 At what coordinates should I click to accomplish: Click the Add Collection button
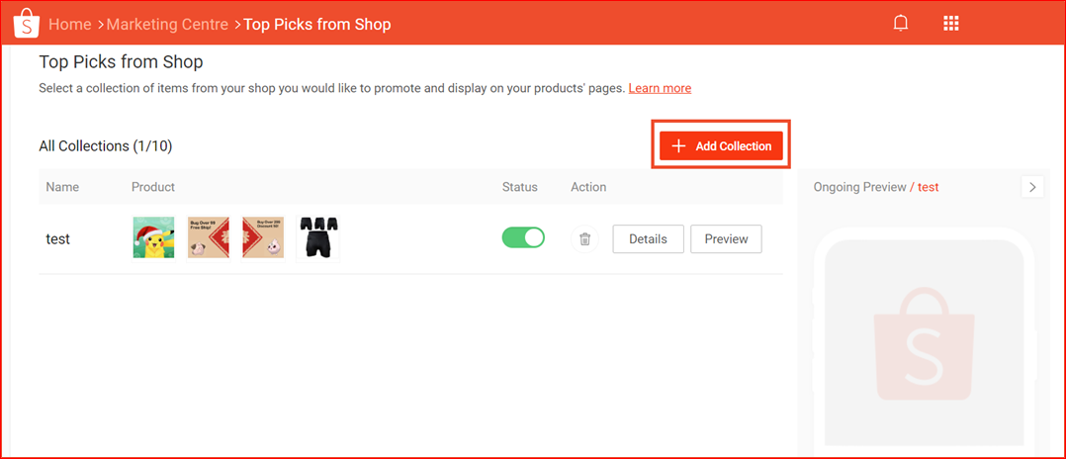pyautogui.click(x=721, y=146)
